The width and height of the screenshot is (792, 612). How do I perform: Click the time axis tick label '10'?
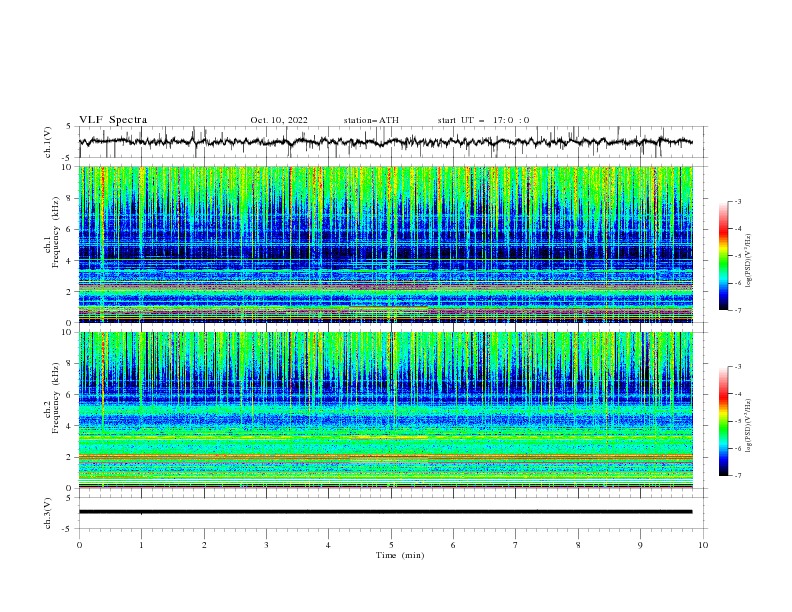703,545
